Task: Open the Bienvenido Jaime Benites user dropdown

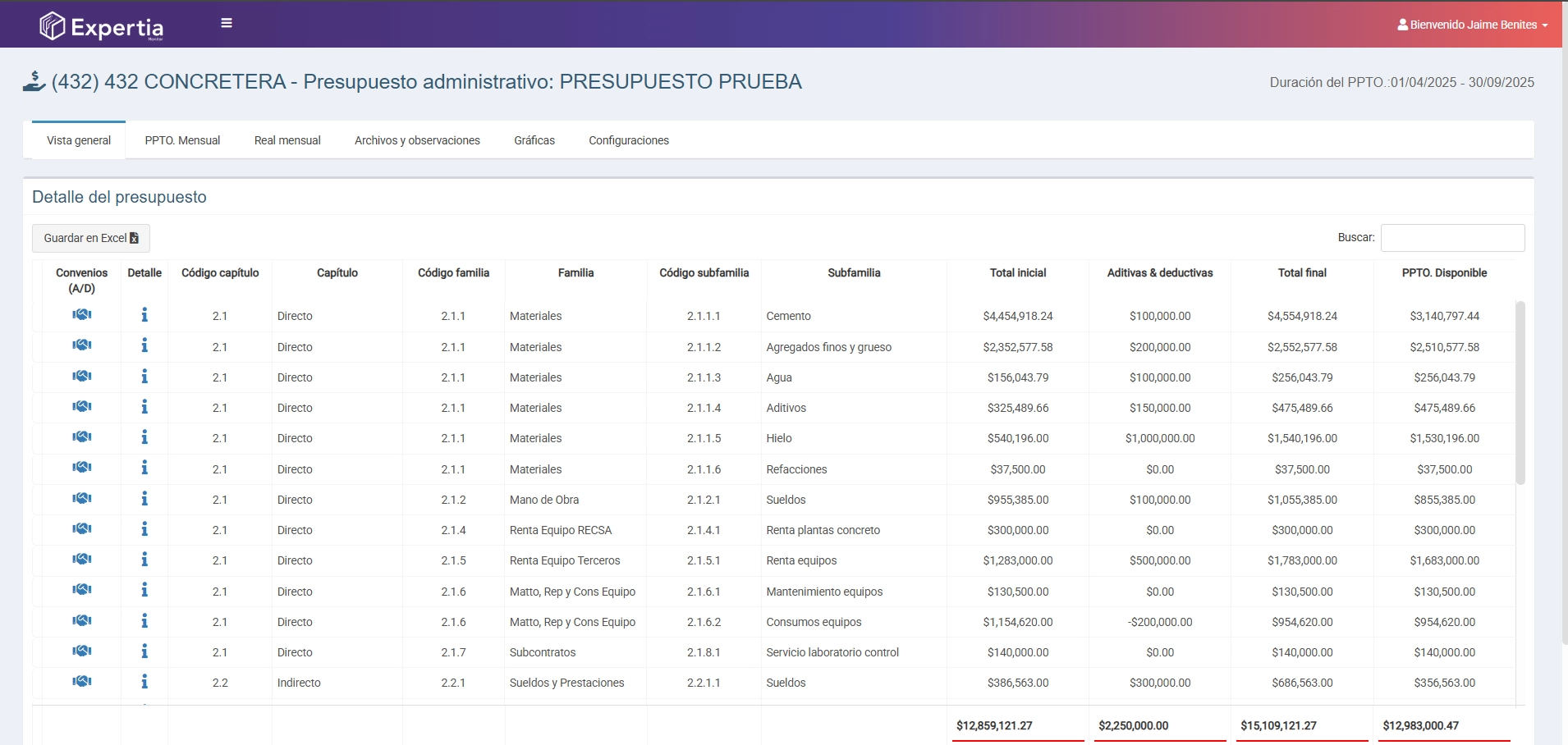Action: pos(1473,25)
